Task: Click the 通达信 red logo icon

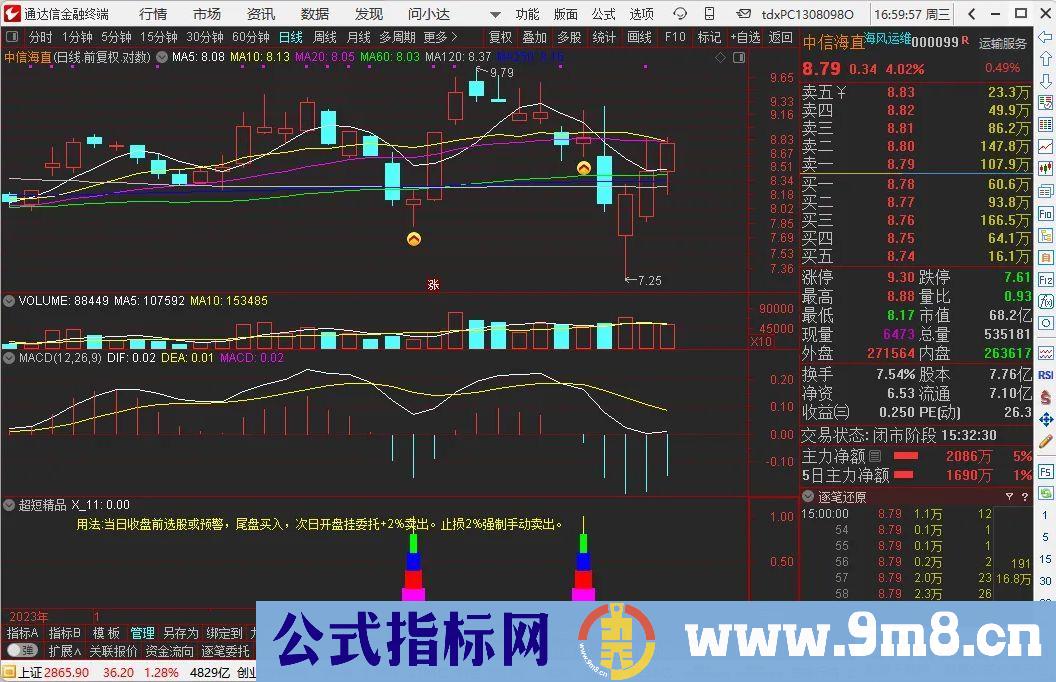Action: (12, 13)
